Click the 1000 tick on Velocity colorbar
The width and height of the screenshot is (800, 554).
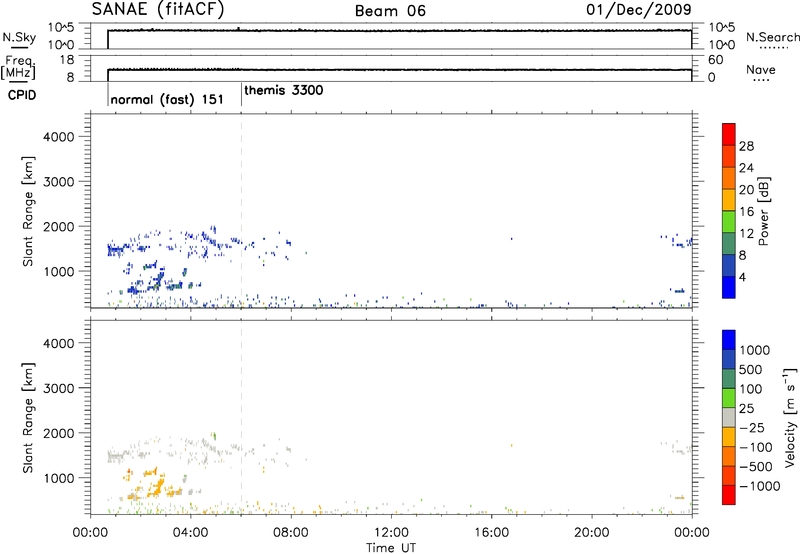click(754, 350)
